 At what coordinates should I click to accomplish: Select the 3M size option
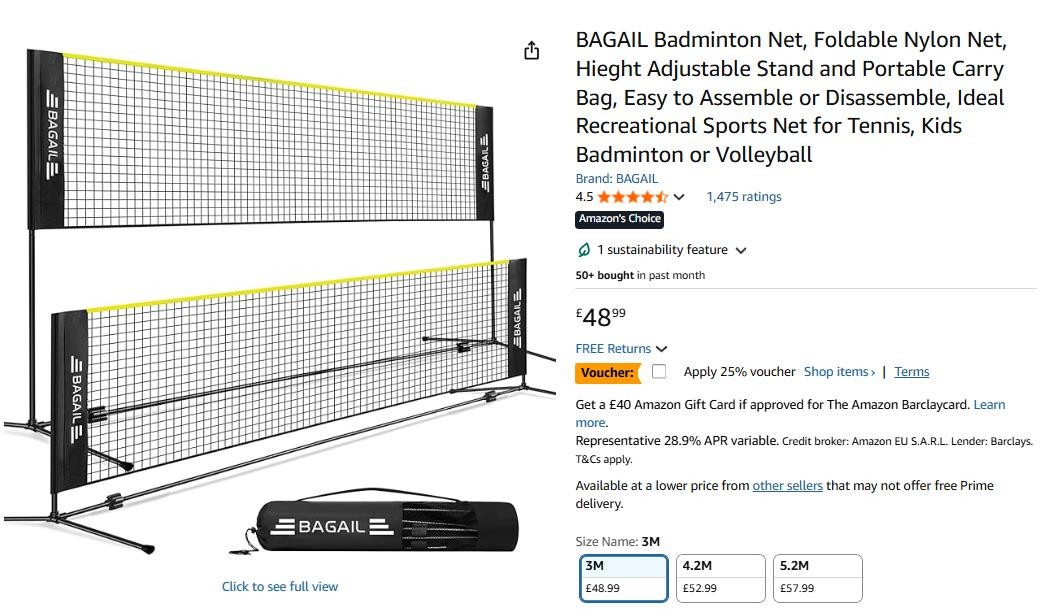point(623,577)
